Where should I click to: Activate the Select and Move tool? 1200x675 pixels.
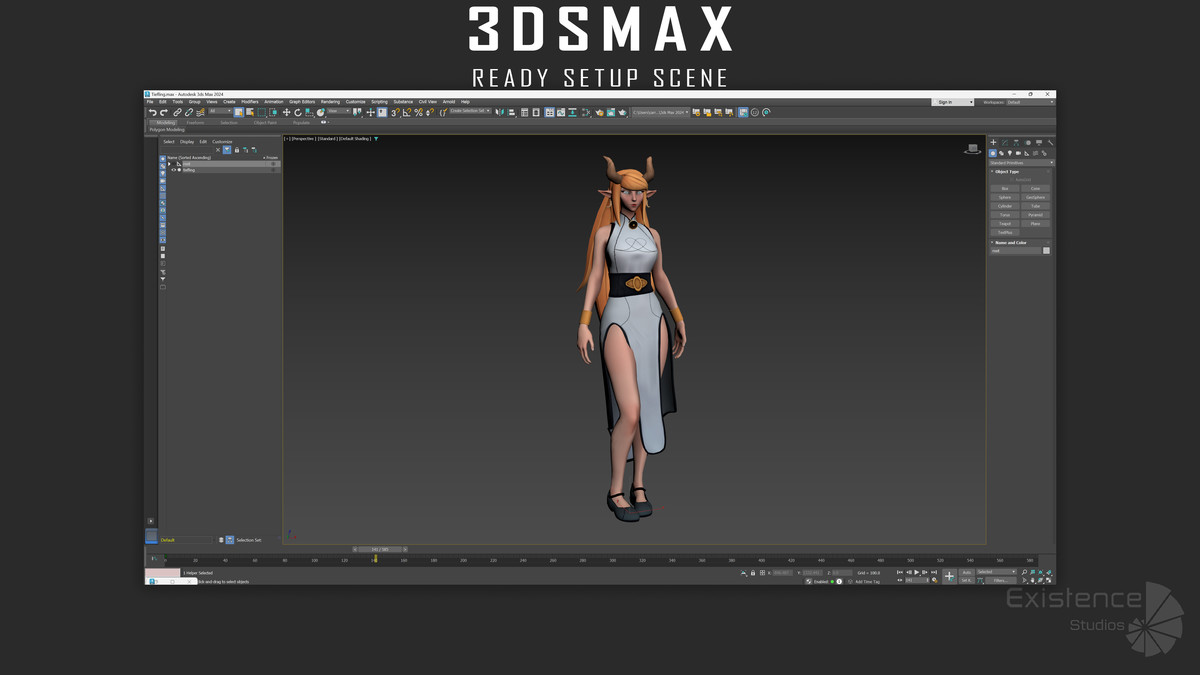click(286, 112)
